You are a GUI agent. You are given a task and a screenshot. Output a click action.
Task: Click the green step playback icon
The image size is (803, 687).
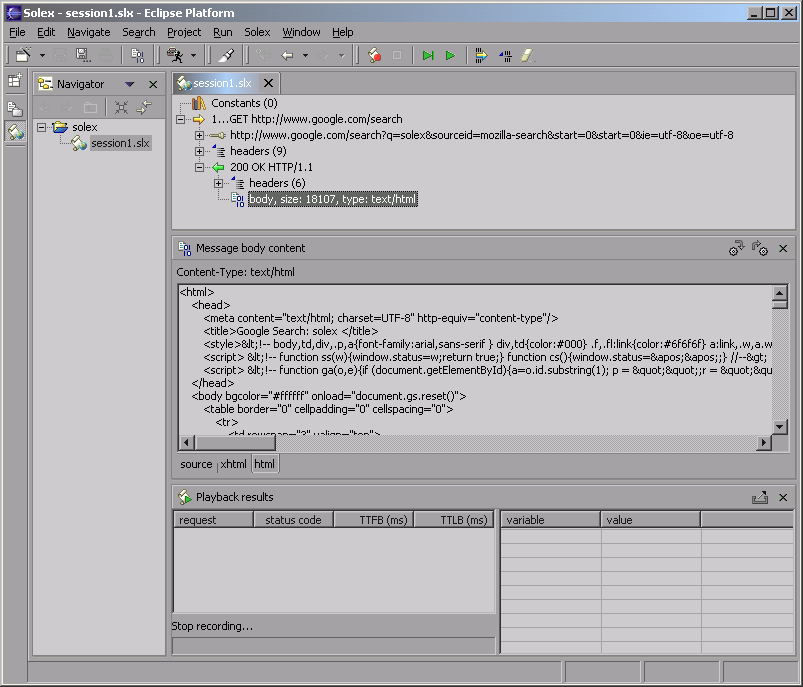point(428,56)
